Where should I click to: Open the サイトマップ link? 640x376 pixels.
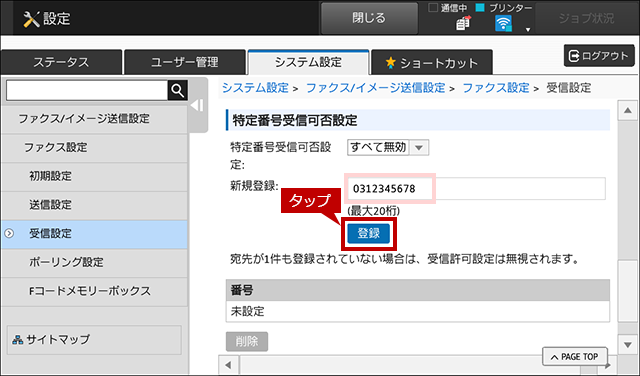94,340
